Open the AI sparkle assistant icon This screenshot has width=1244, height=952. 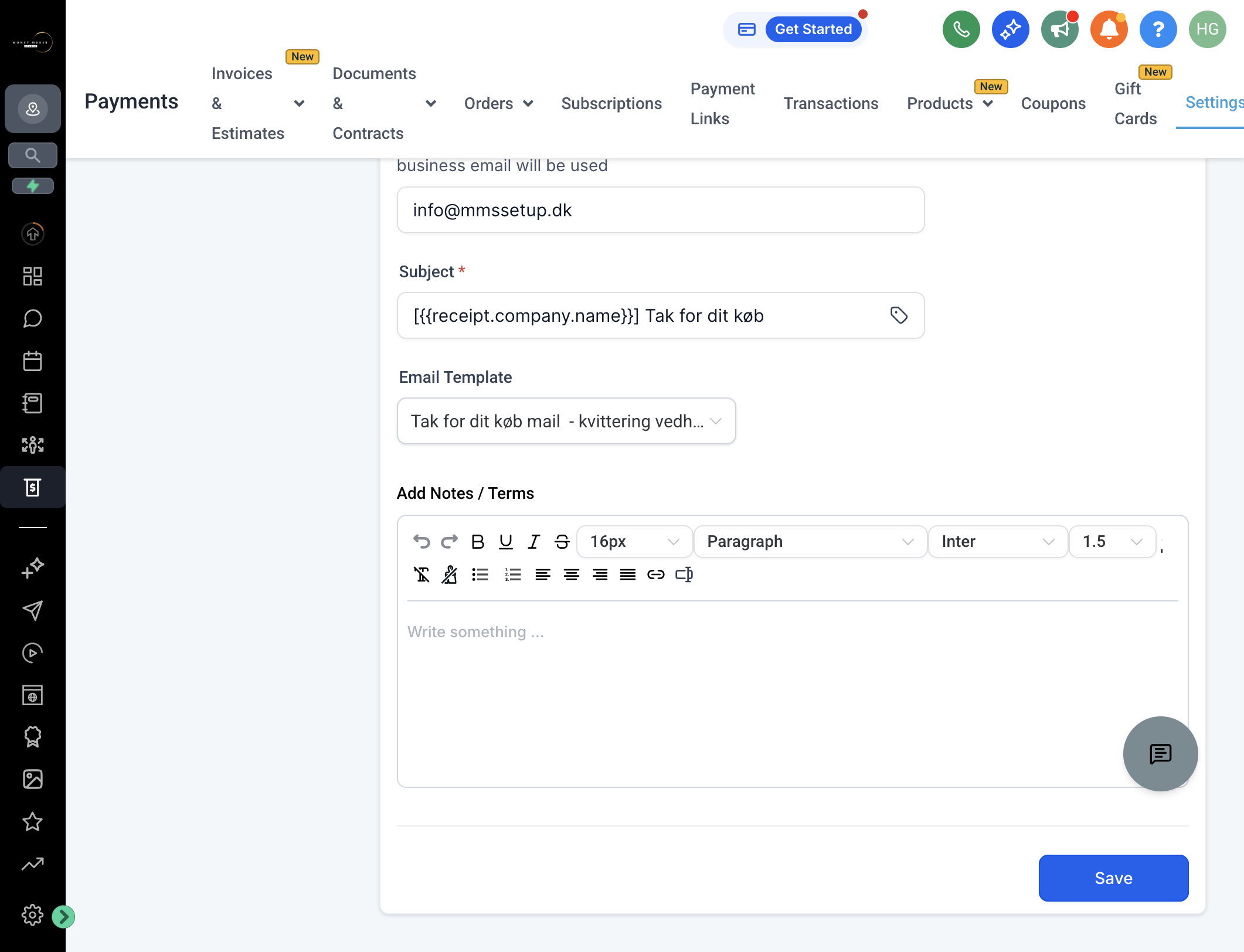(1011, 29)
